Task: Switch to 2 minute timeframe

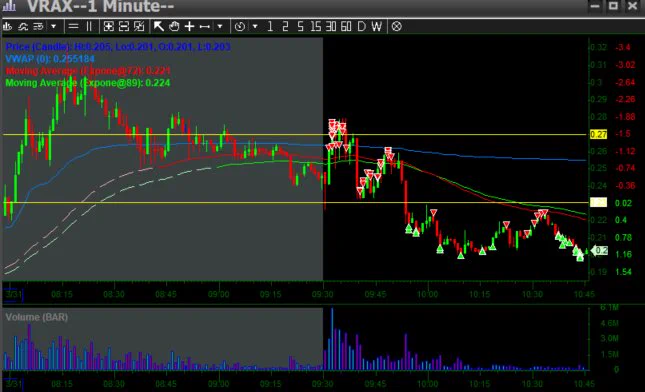Action: tap(285, 27)
